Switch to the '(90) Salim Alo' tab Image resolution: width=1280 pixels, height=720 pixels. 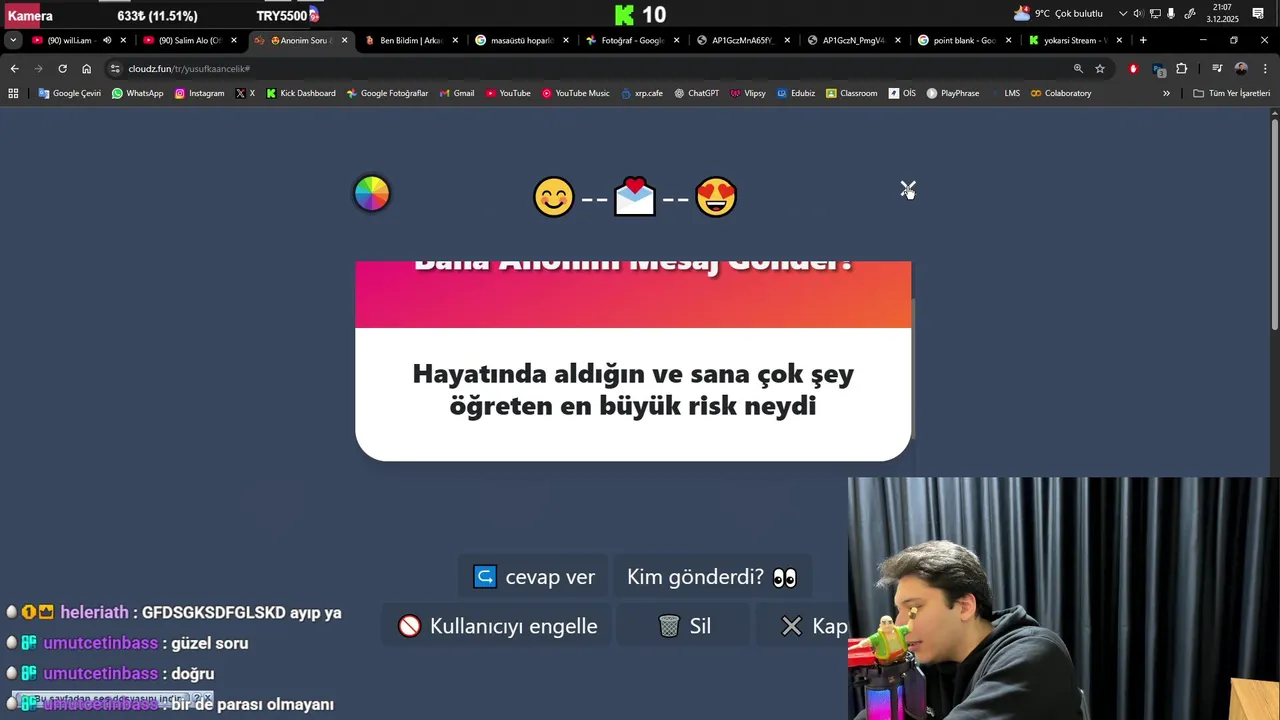[191, 40]
